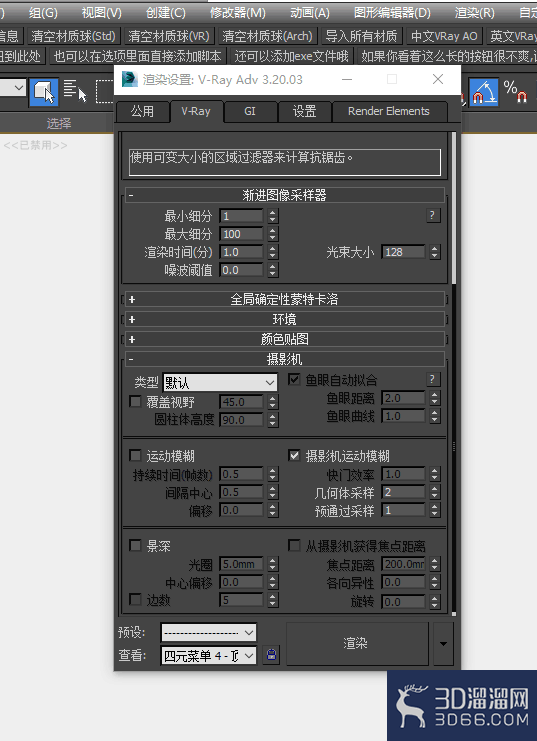This screenshot has width=537, height=741.
Task: Expand the 全局确定性蒙特卡洛 rollout
Action: point(285,299)
